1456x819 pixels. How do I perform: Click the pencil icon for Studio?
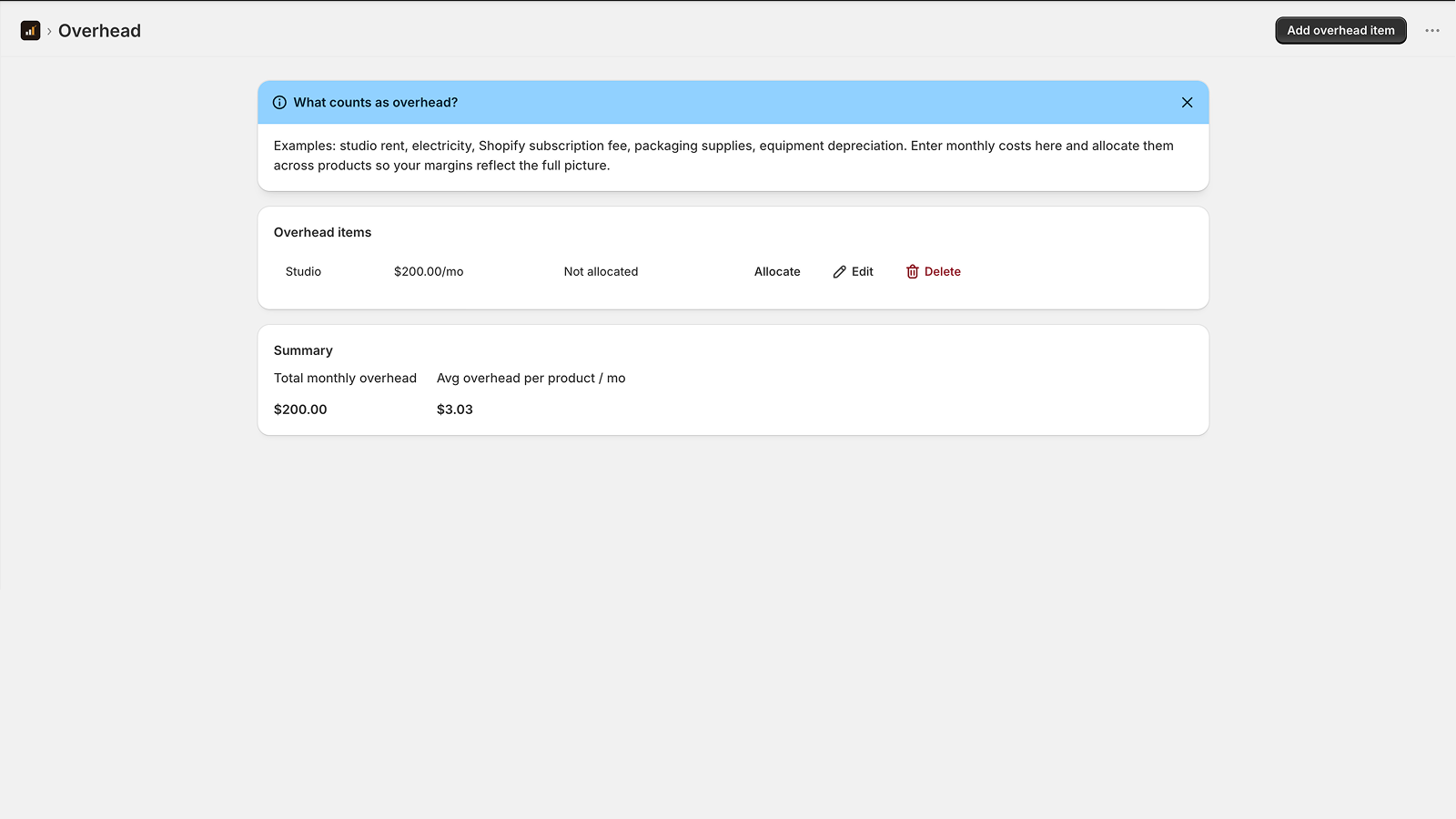[x=839, y=272]
